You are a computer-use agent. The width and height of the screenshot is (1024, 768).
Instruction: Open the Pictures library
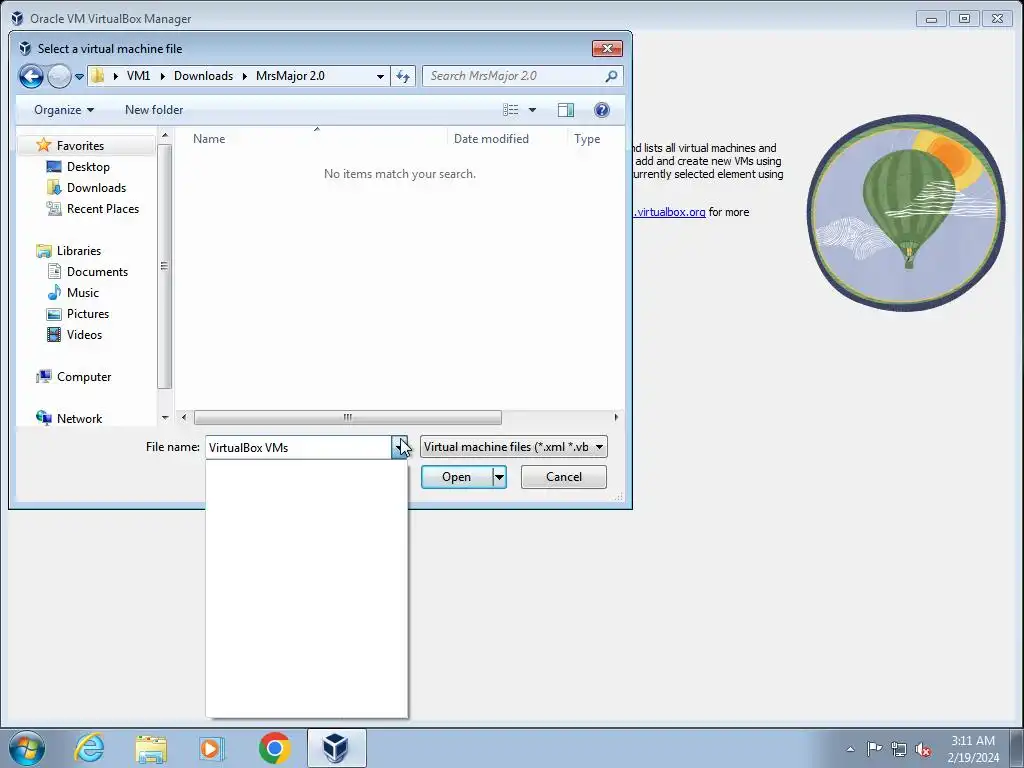88,313
